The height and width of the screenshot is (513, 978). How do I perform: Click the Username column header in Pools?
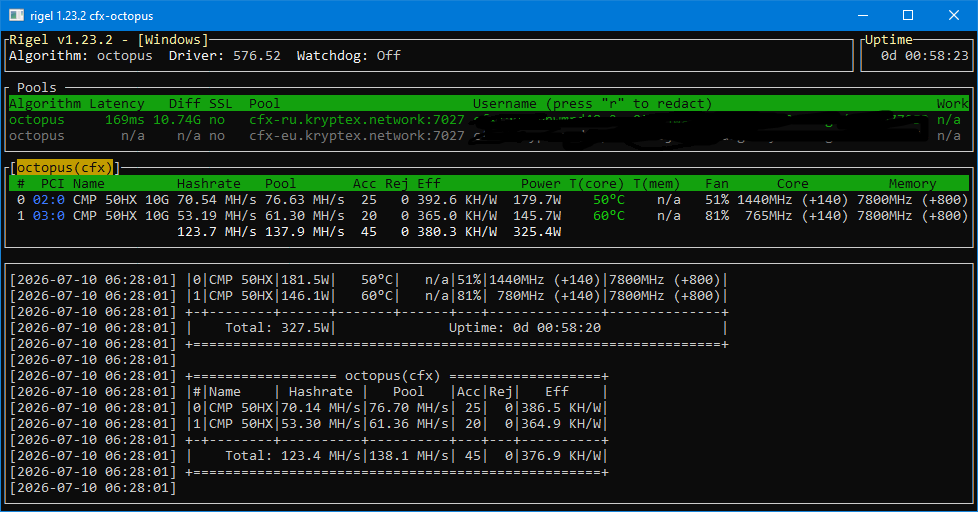(504, 104)
